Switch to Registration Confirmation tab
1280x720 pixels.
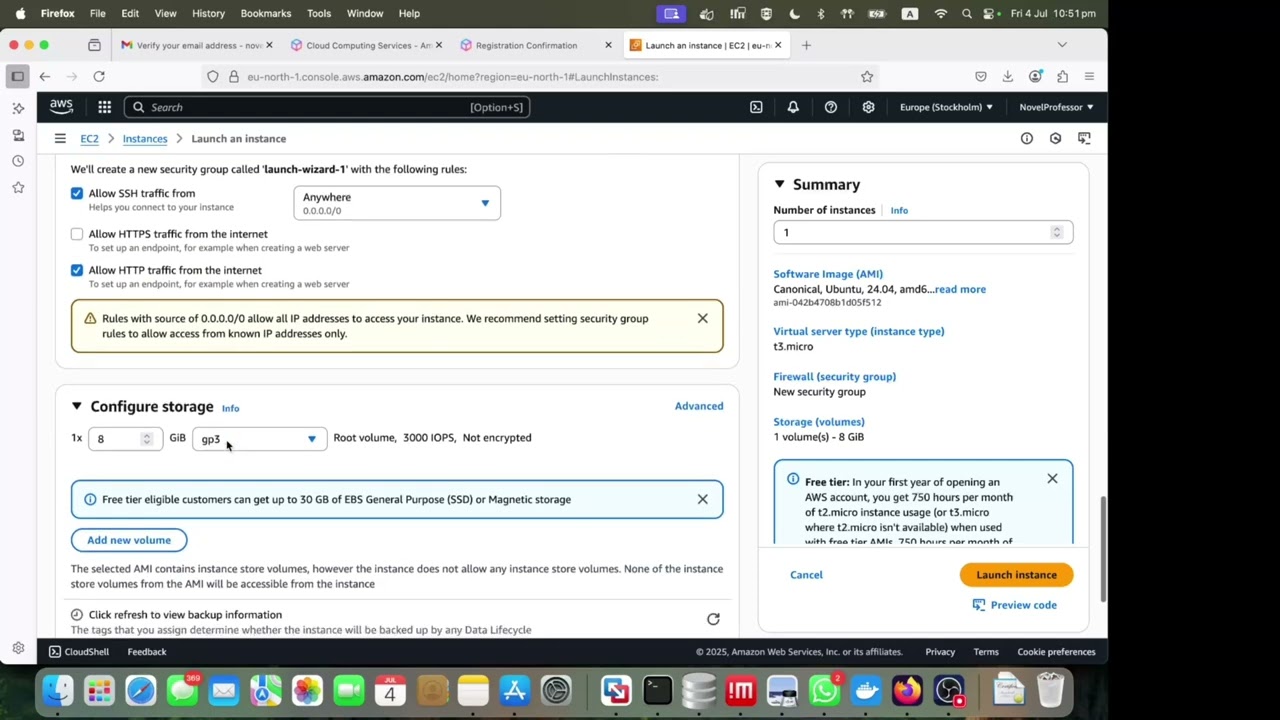[536, 45]
